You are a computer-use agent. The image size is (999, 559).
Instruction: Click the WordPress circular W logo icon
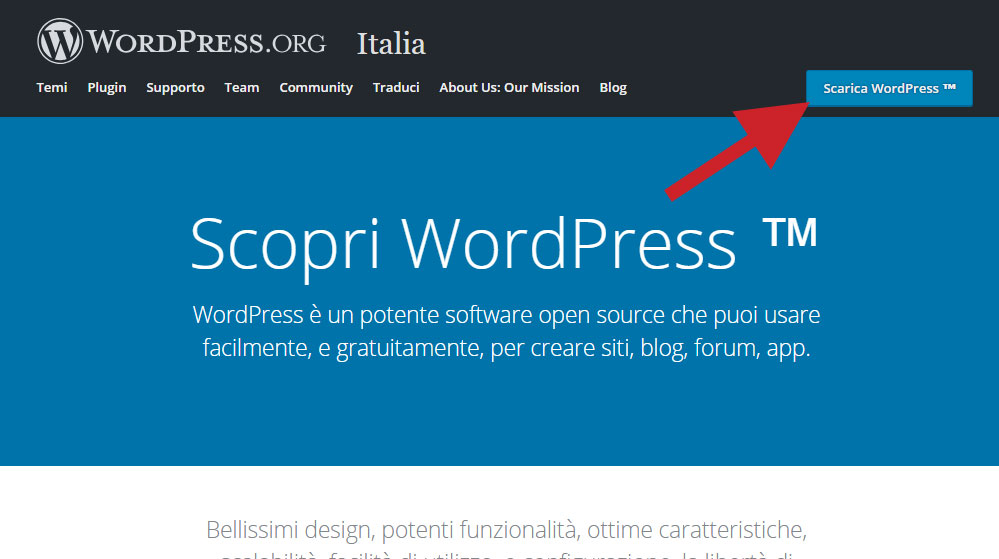(60, 41)
